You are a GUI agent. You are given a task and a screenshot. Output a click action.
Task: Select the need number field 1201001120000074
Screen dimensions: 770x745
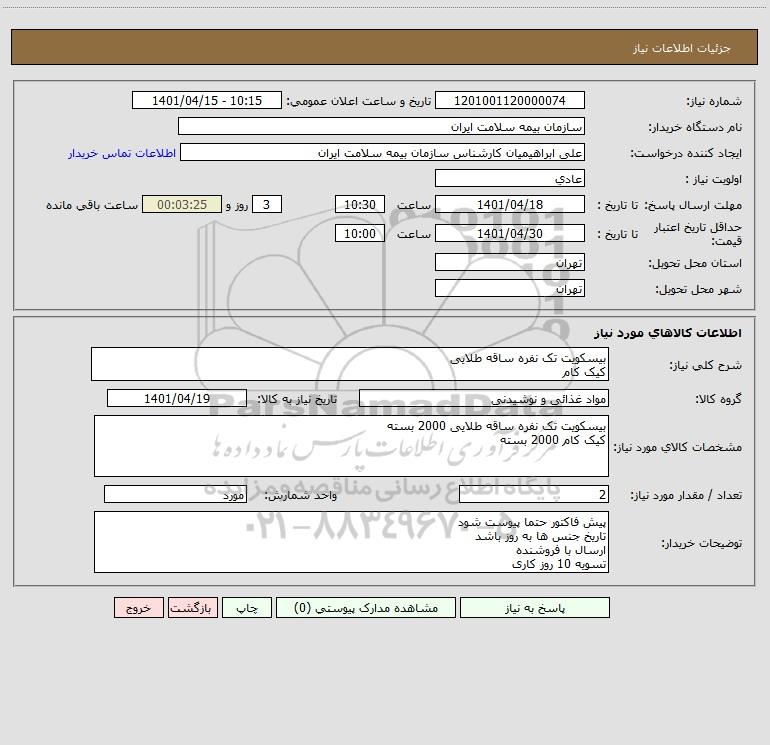click(x=510, y=100)
